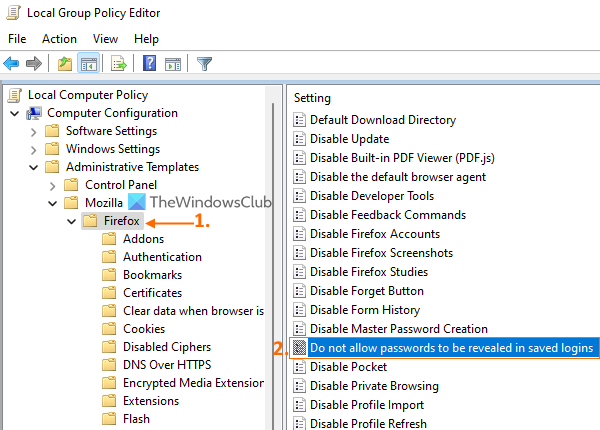Open the Help menu
Screen dimensions: 600x430
146,39
